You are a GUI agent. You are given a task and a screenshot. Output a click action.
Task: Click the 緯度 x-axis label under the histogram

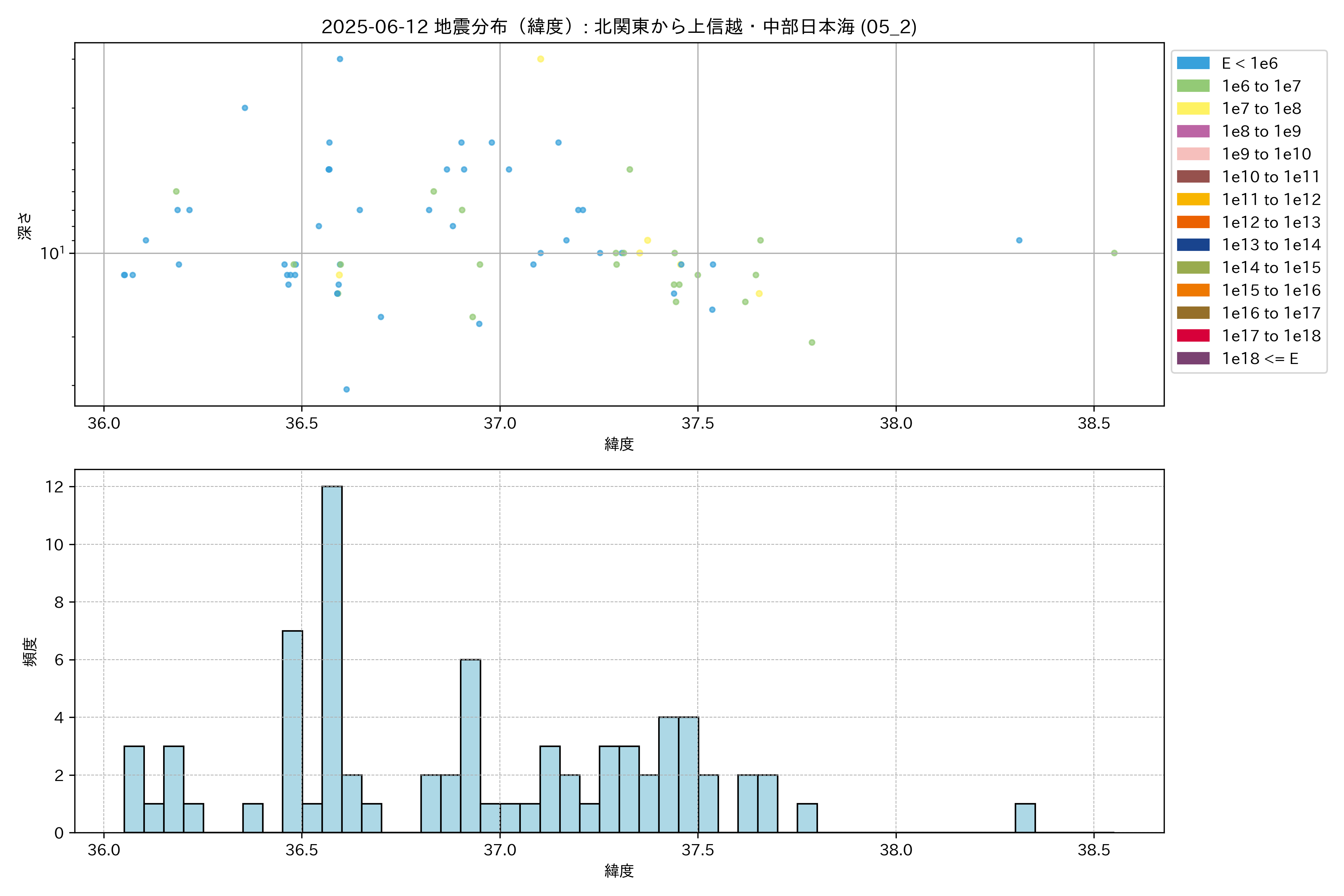(619, 871)
